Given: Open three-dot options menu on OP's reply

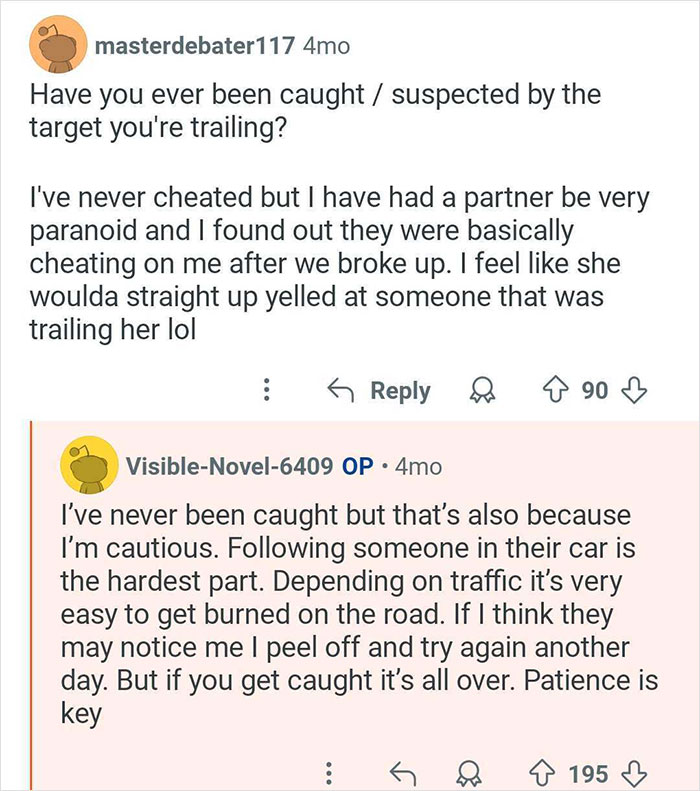Looking at the screenshot, I should (x=328, y=773).
